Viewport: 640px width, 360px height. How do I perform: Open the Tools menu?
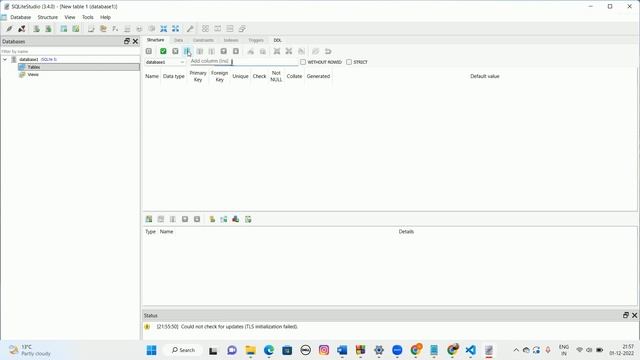(88, 17)
